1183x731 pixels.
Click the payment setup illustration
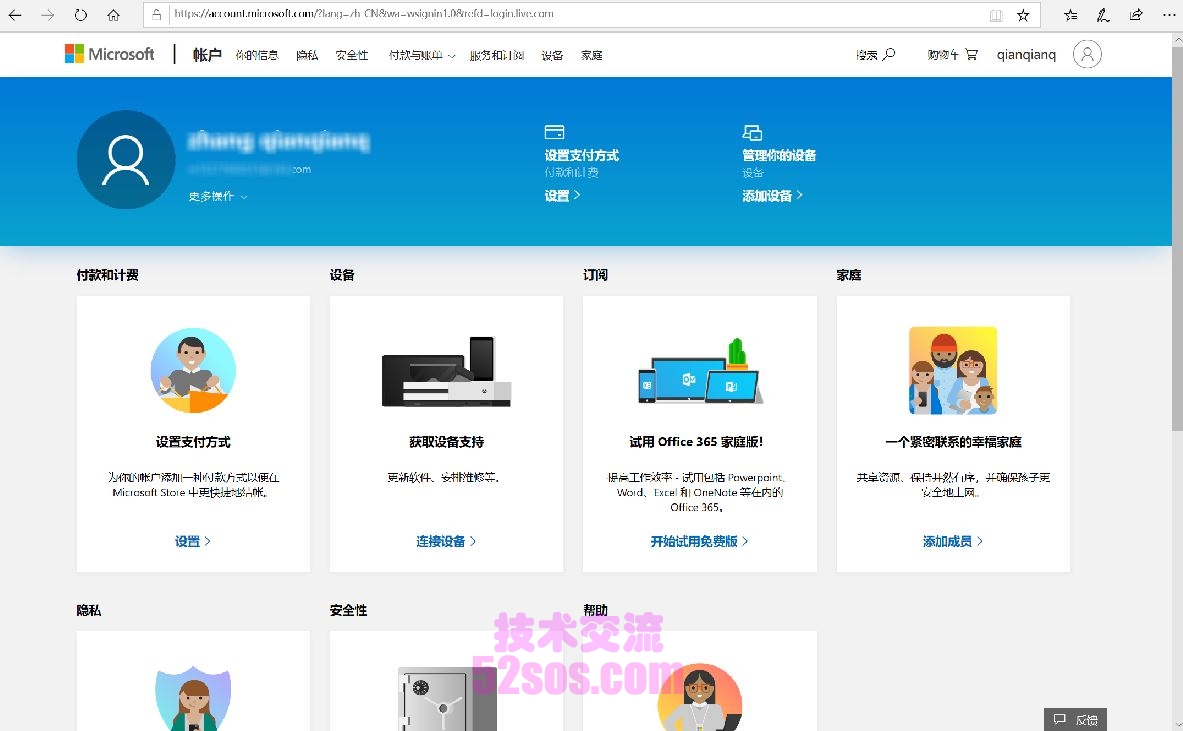pyautogui.click(x=193, y=370)
